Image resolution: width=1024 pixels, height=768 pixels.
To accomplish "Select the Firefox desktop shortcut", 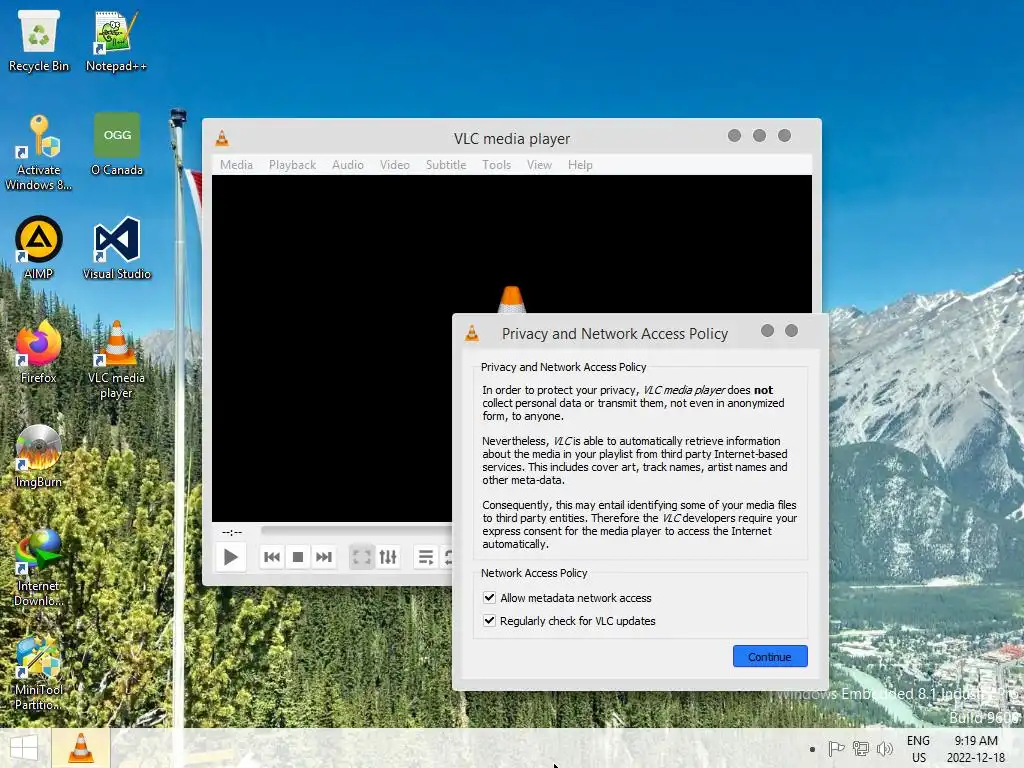I will (x=39, y=353).
